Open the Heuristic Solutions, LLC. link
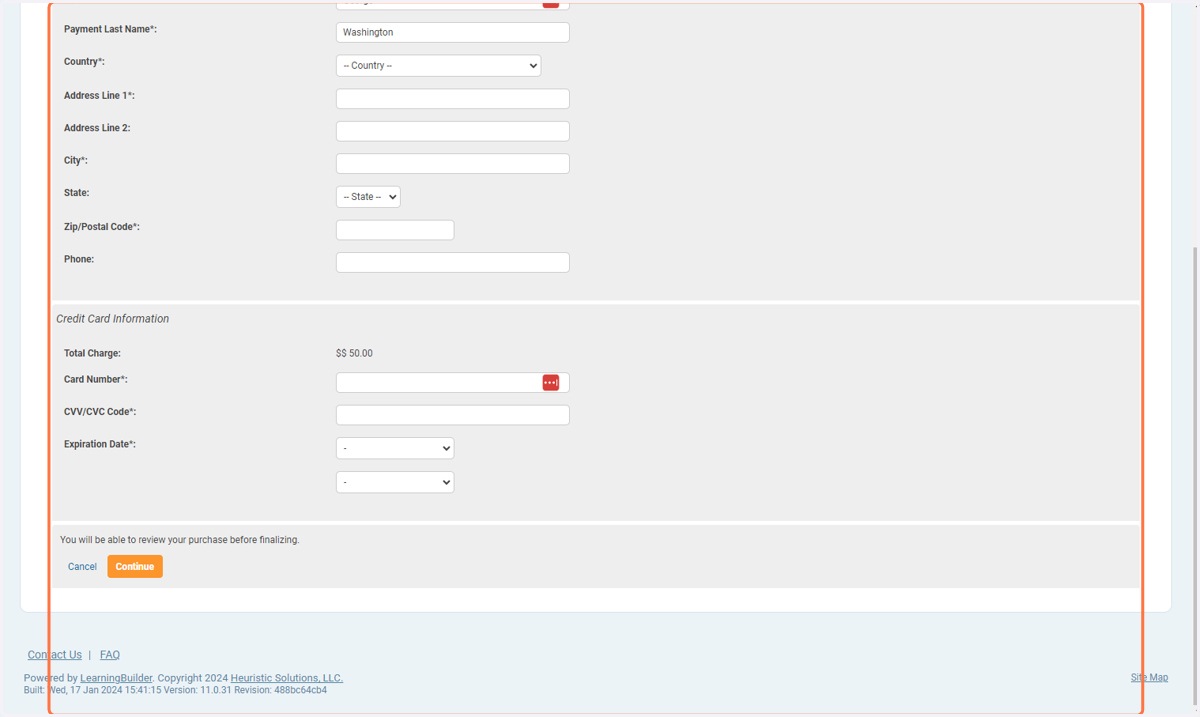 287,678
